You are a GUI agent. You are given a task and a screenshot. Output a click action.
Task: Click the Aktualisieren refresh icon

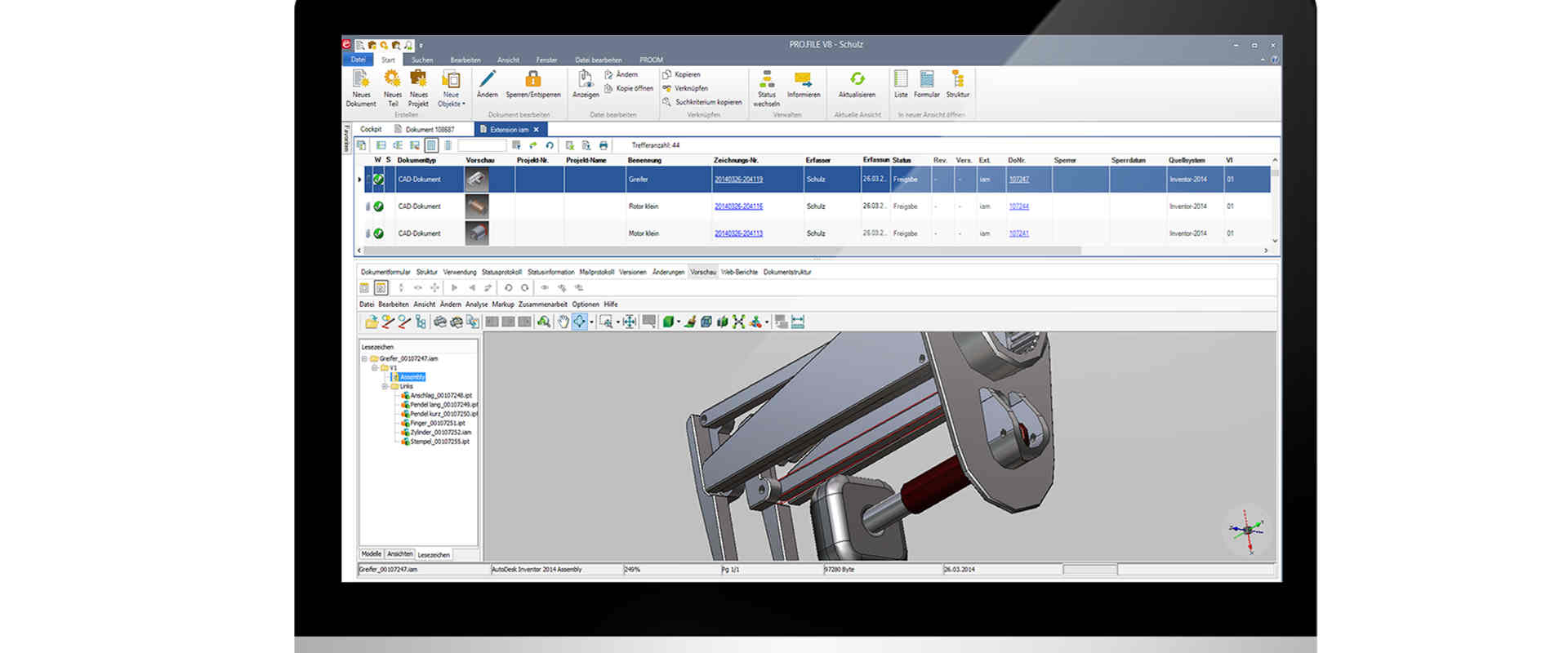tap(857, 79)
